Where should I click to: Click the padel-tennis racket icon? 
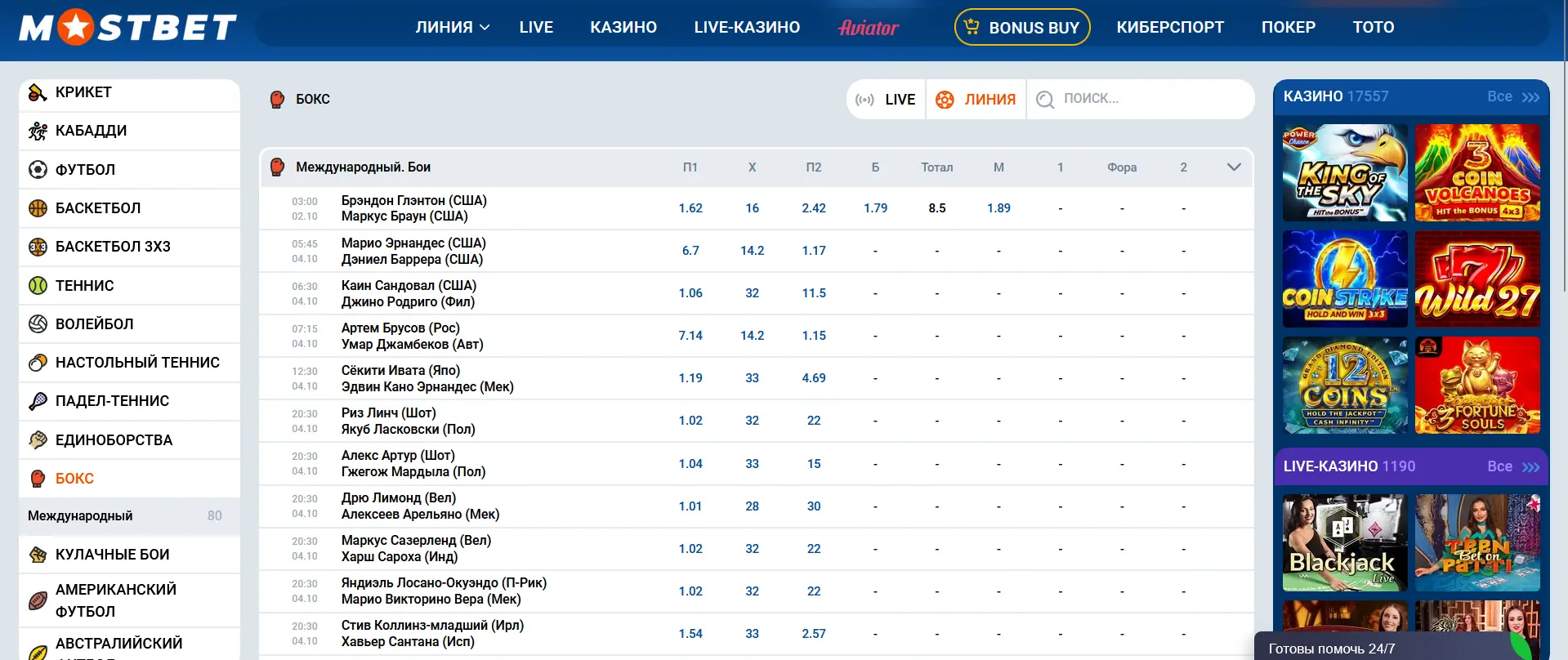(38, 401)
